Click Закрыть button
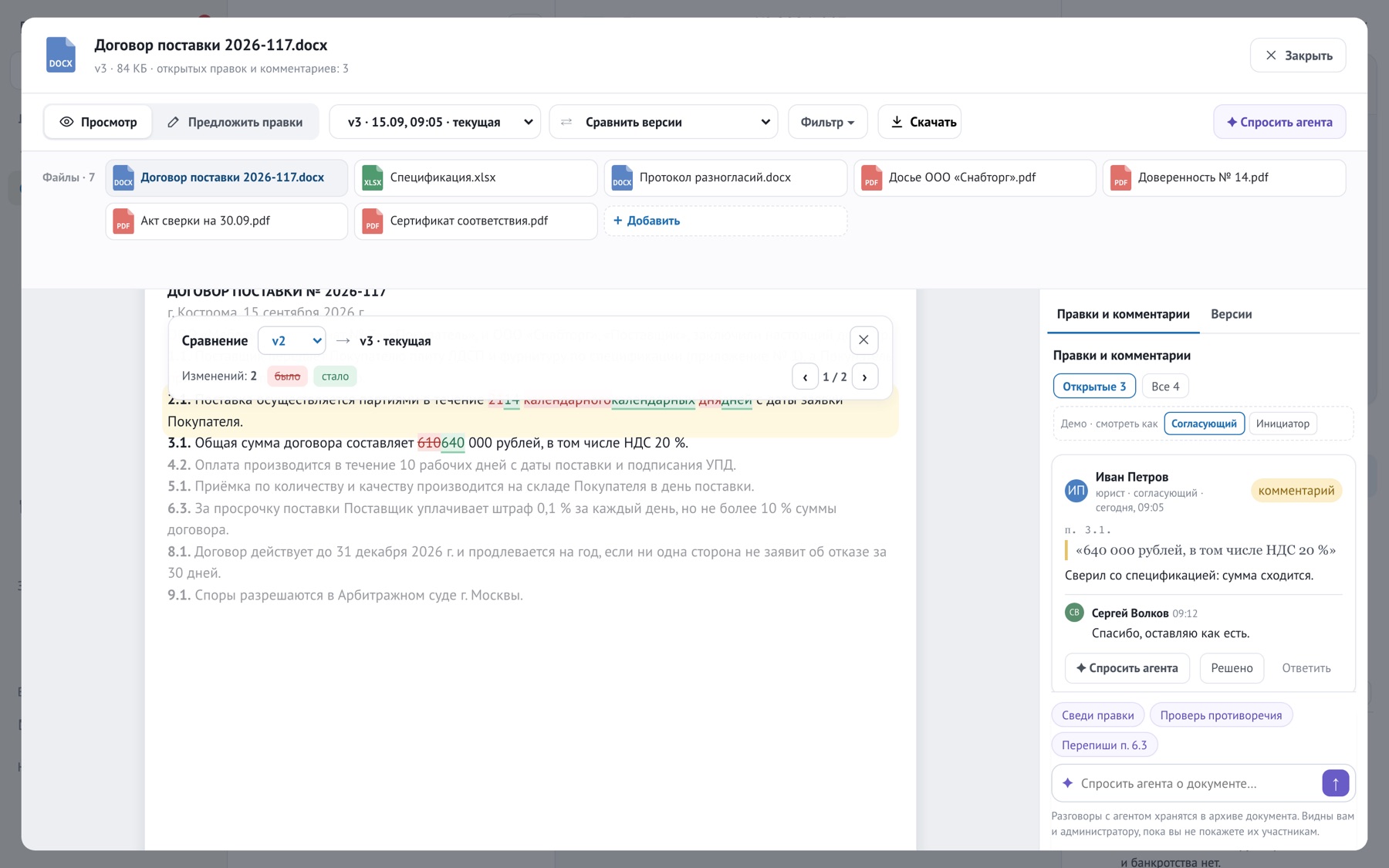This screenshot has width=1389, height=868. (1298, 56)
